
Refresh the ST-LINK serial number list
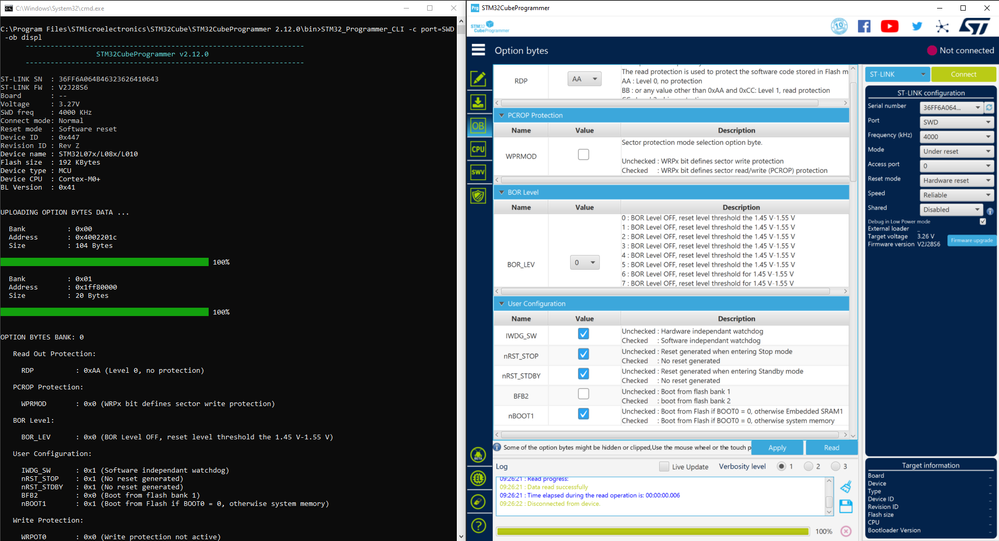(989, 108)
